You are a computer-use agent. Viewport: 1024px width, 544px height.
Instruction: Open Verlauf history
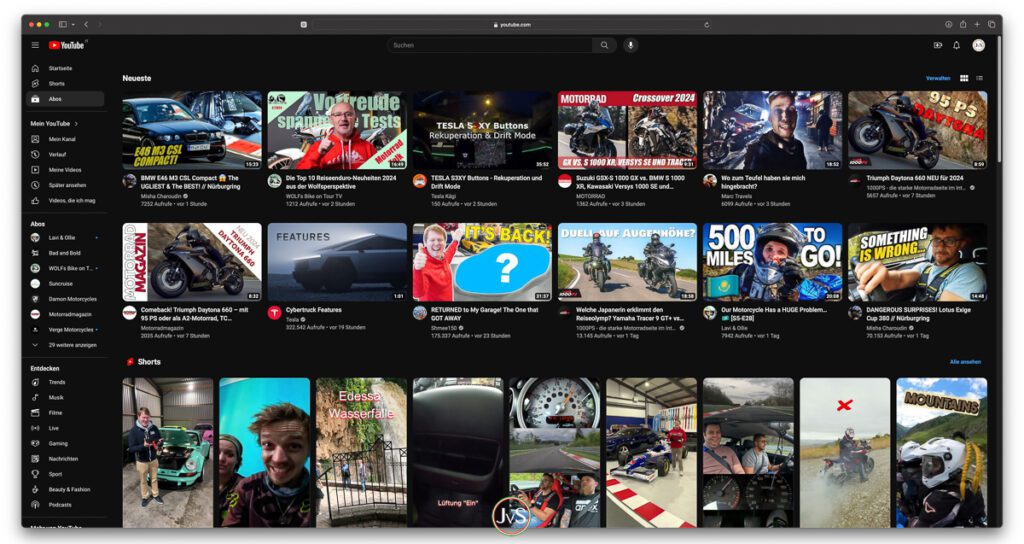(65, 155)
